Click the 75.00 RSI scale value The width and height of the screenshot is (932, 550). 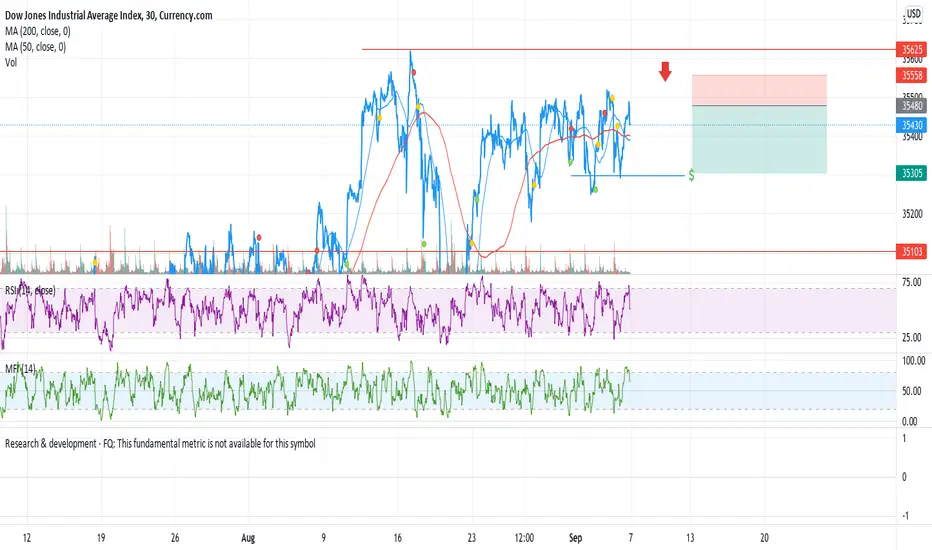point(911,282)
